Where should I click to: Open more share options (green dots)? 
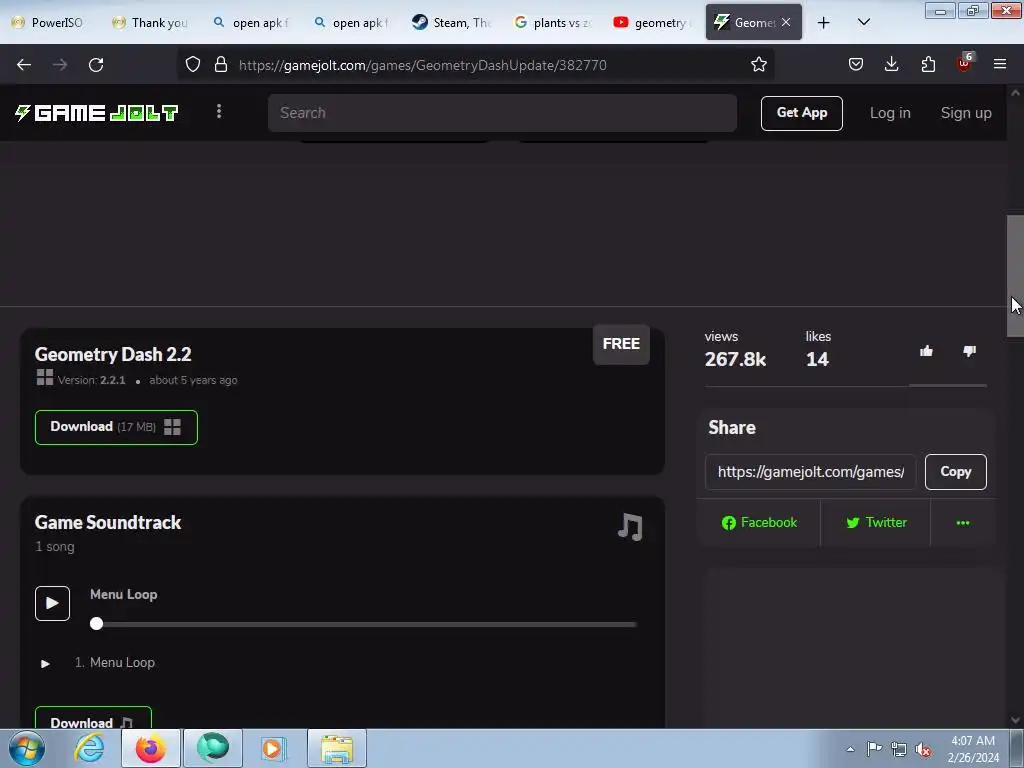click(963, 522)
